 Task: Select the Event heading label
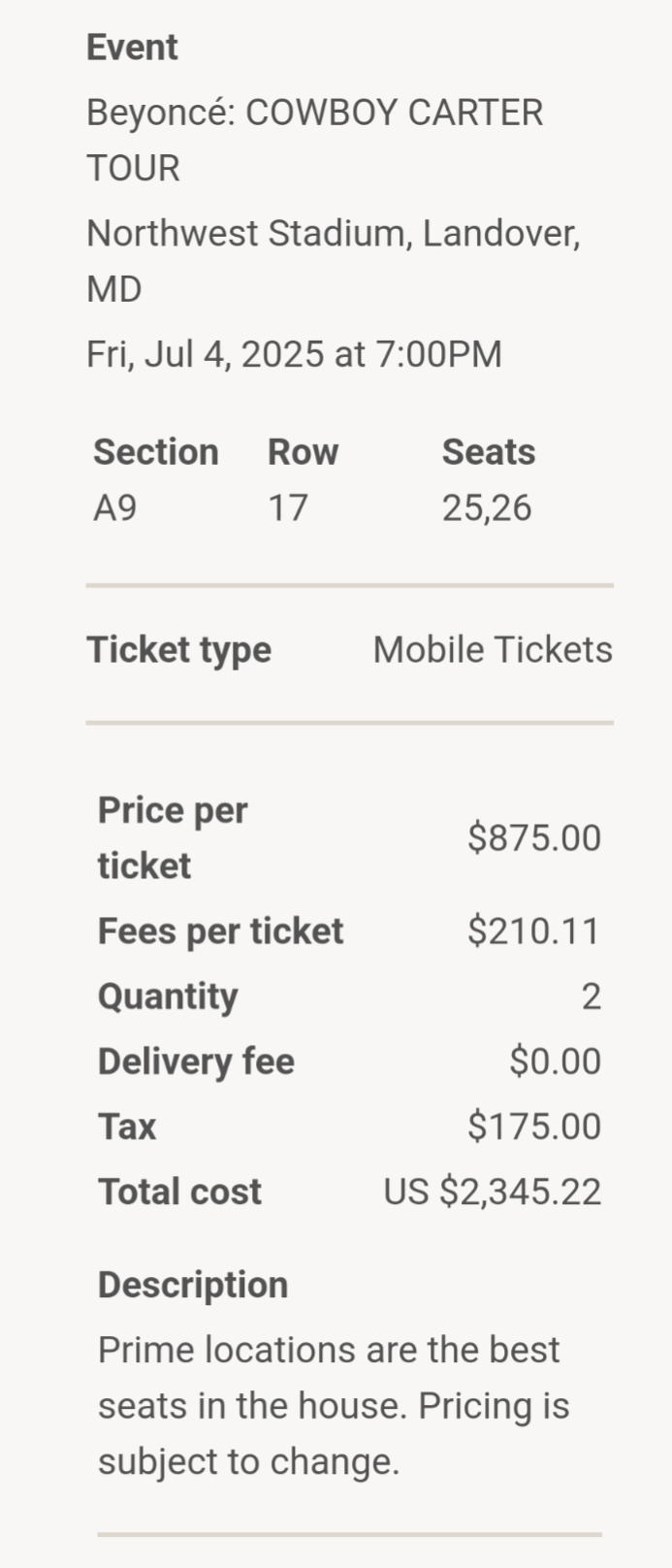(x=132, y=48)
